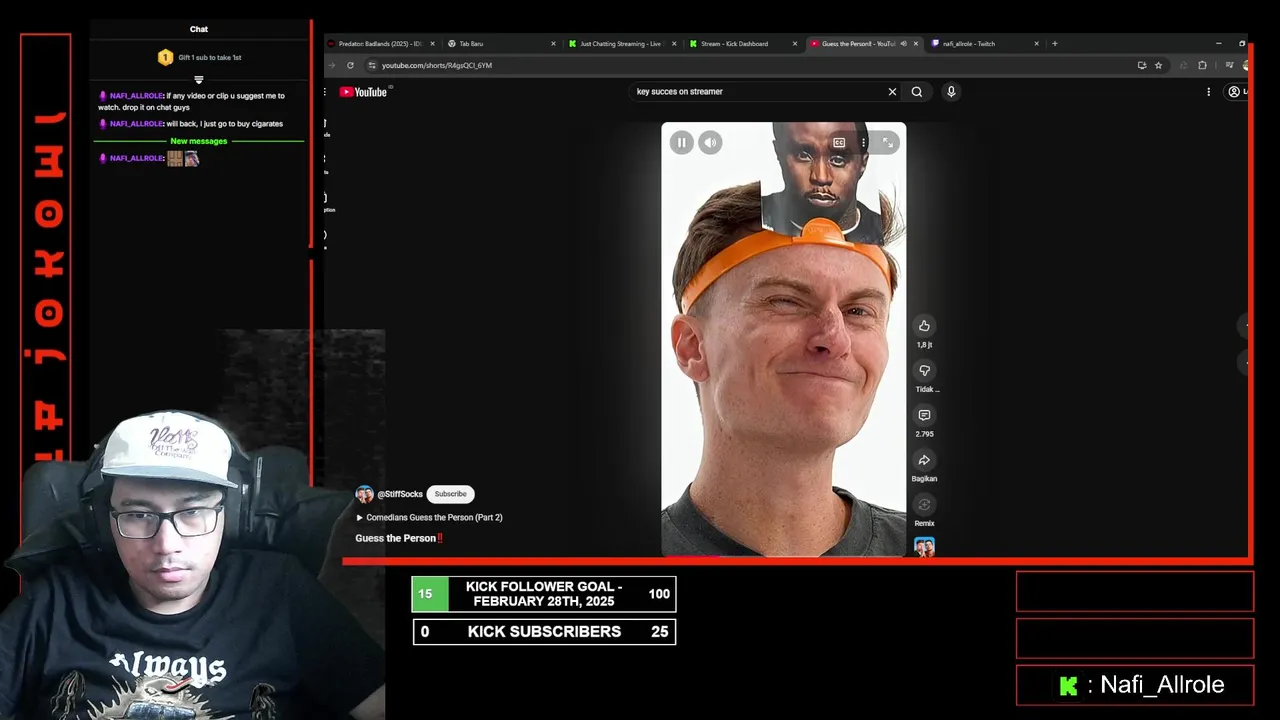This screenshot has height=720, width=1280.
Task: Subscribe to @StiffSocks channel
Action: coord(450,494)
